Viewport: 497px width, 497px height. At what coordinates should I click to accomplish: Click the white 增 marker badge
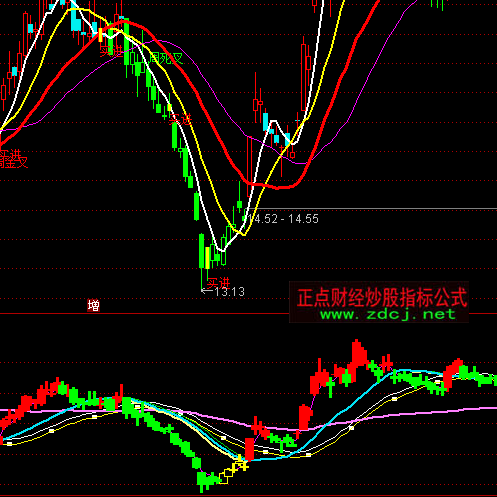tap(93, 305)
